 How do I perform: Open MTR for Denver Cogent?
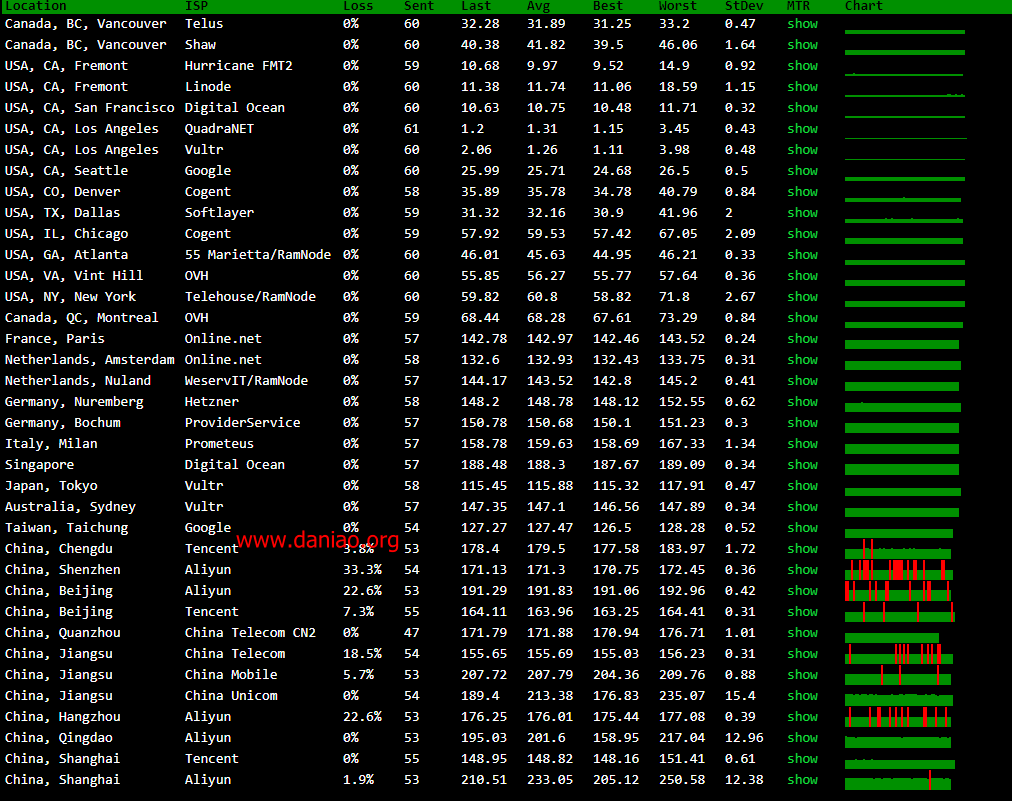[x=802, y=192]
